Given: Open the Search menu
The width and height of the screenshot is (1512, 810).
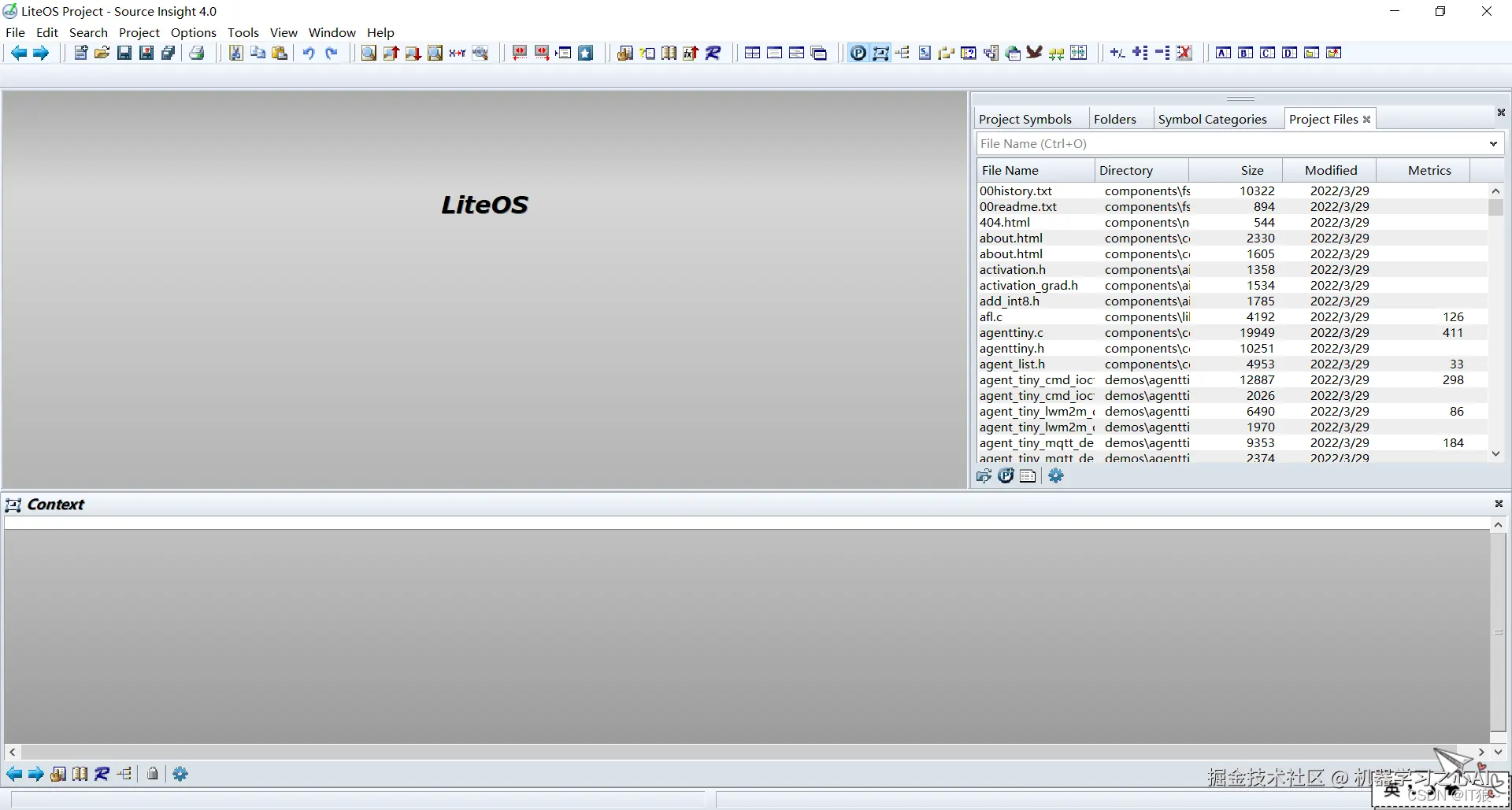Looking at the screenshot, I should click(88, 32).
